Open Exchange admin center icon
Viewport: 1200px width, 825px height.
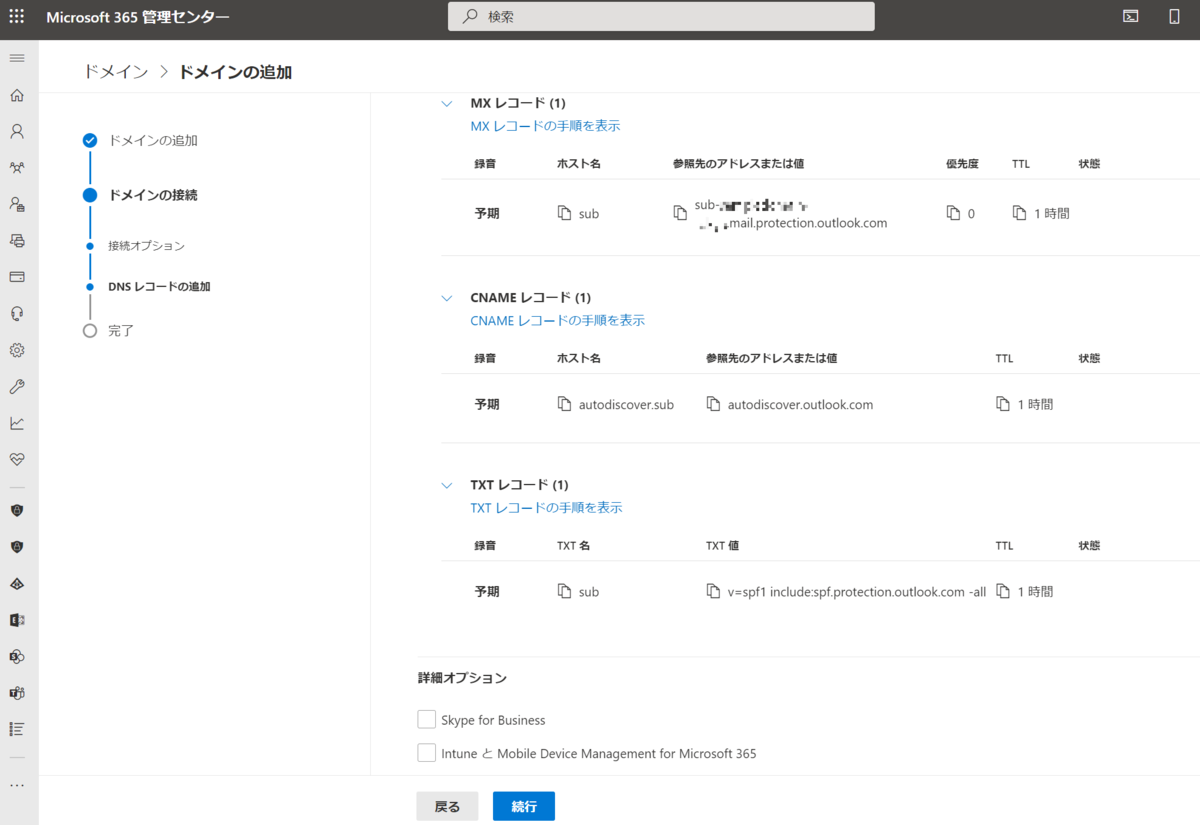pyautogui.click(x=17, y=620)
